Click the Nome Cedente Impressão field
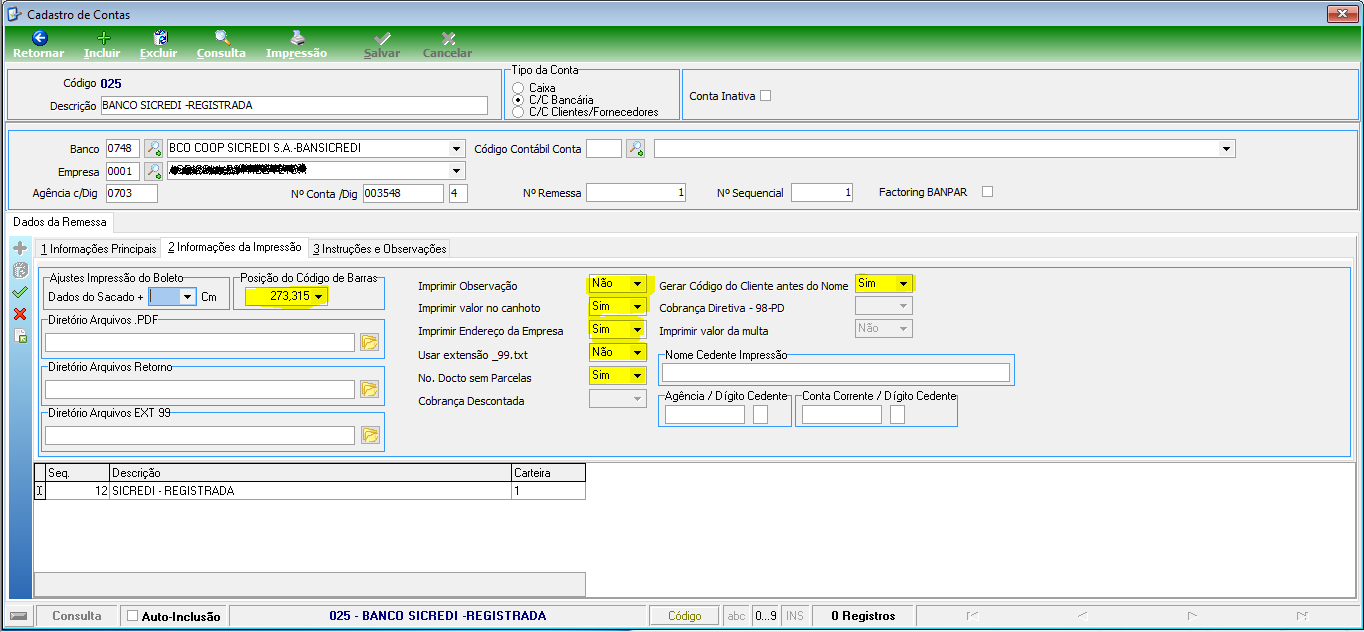Image resolution: width=1364 pixels, height=632 pixels. (x=836, y=372)
